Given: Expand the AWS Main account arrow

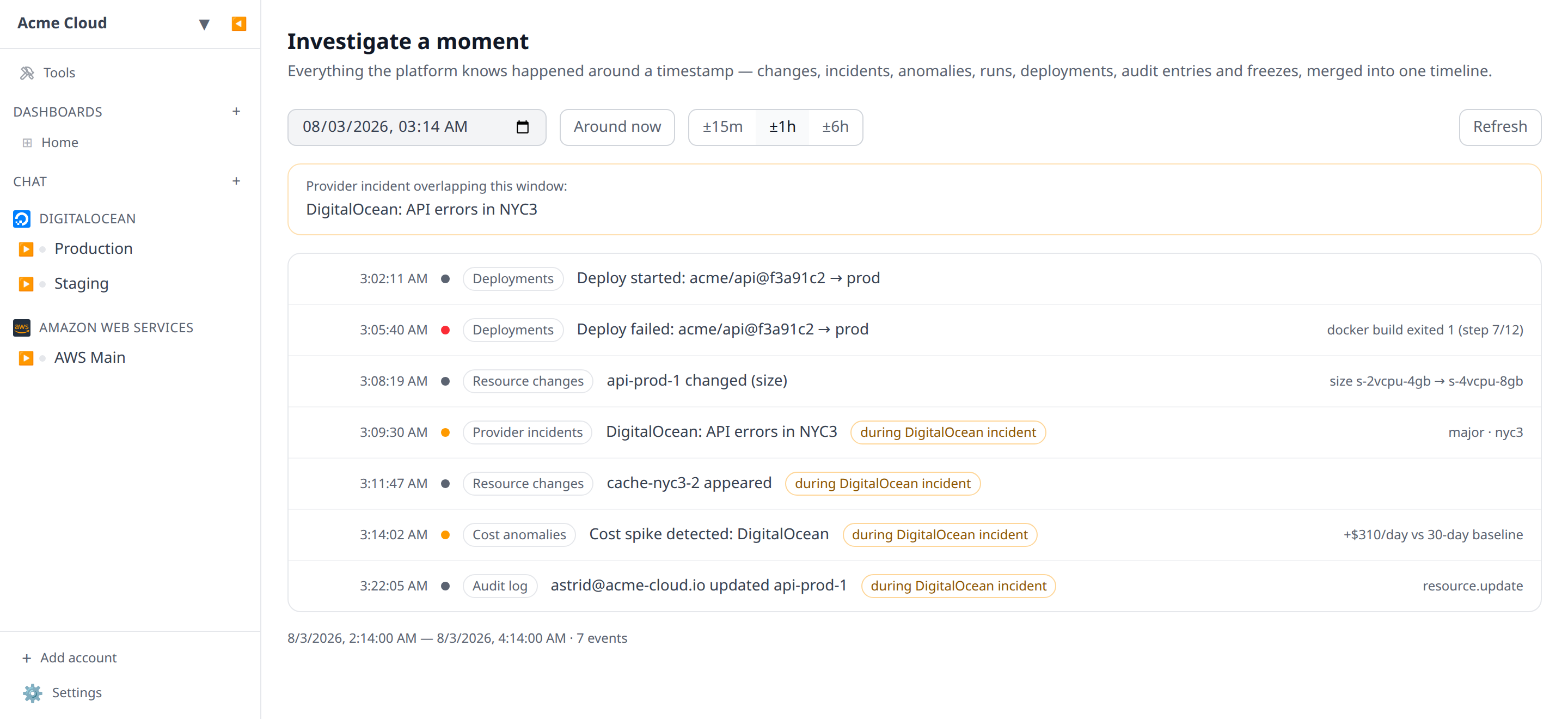Looking at the screenshot, I should [x=26, y=358].
